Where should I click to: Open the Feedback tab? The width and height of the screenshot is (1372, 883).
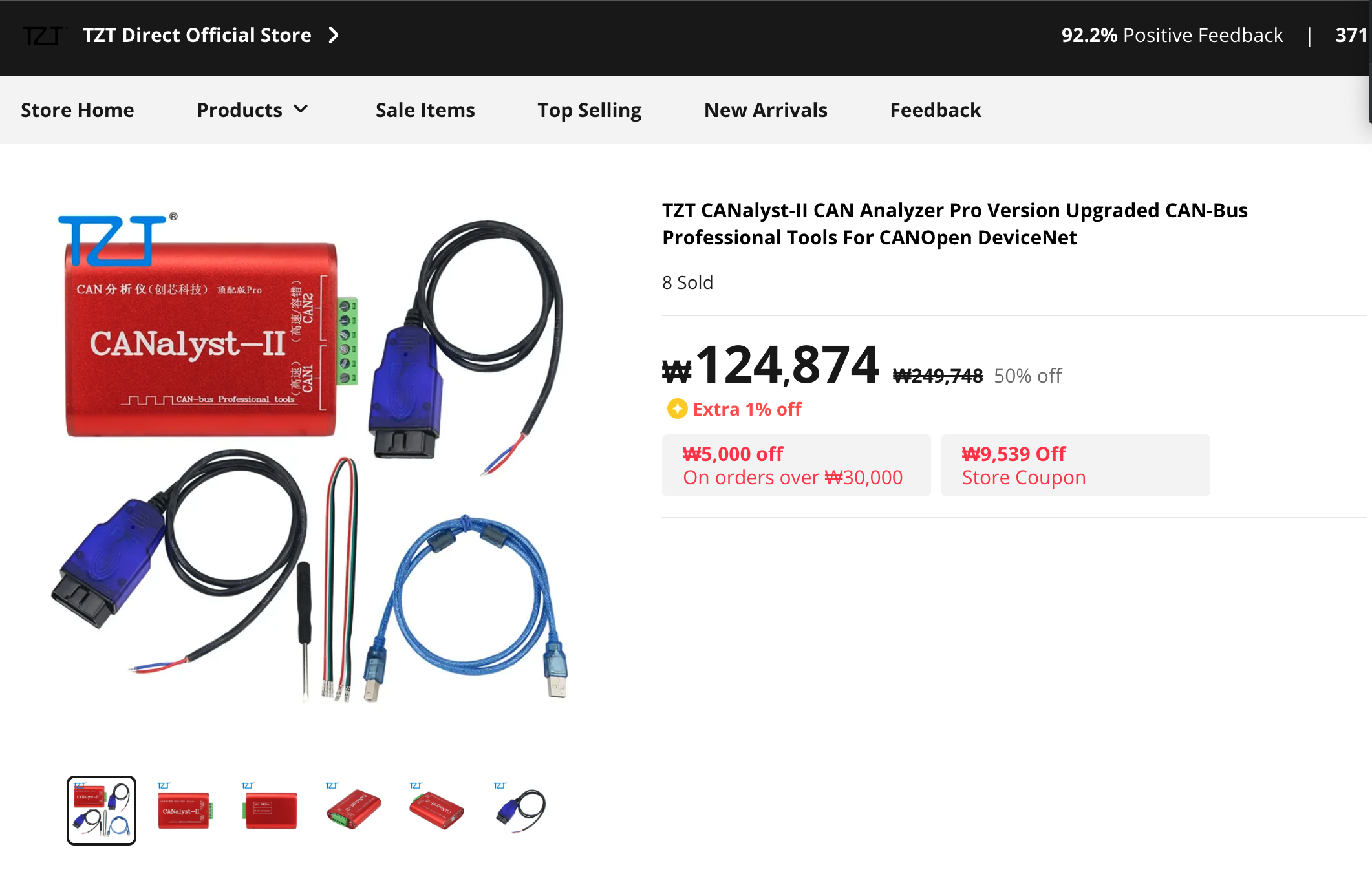[x=936, y=110]
